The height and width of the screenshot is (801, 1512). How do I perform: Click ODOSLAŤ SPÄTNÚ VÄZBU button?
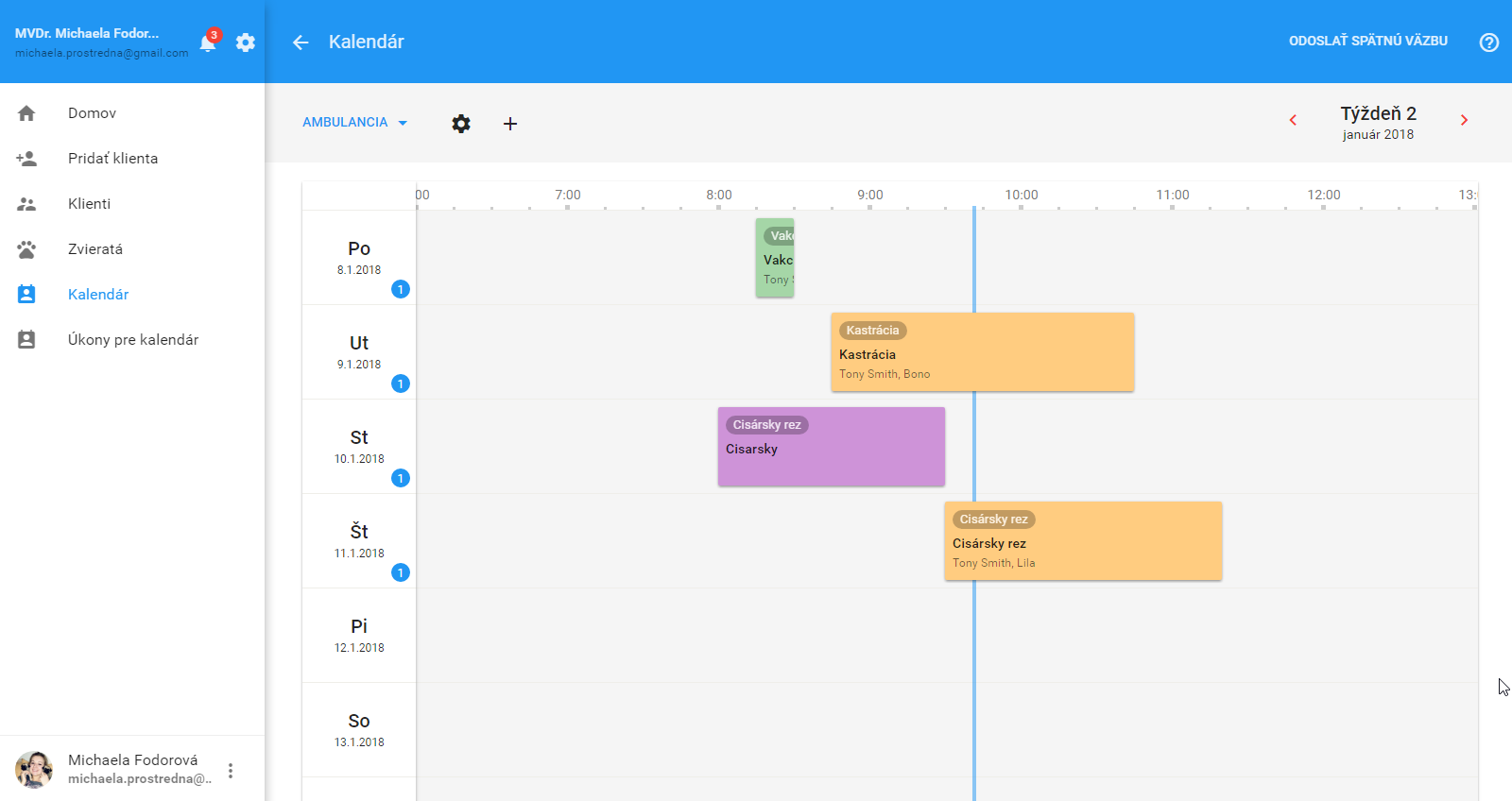1367,42
